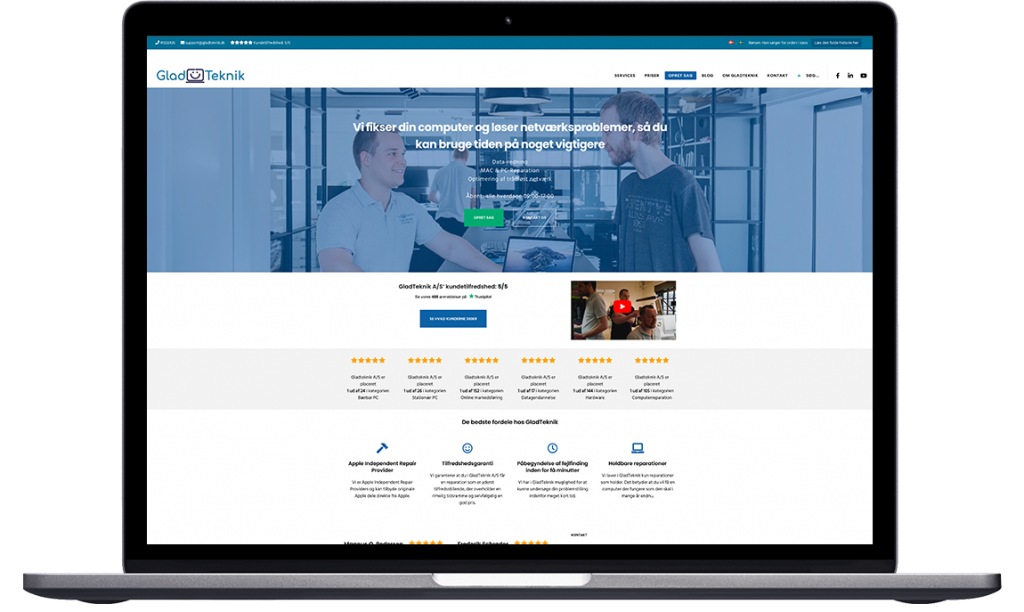Click the stars above Online markedsføring ranking

tap(481, 361)
